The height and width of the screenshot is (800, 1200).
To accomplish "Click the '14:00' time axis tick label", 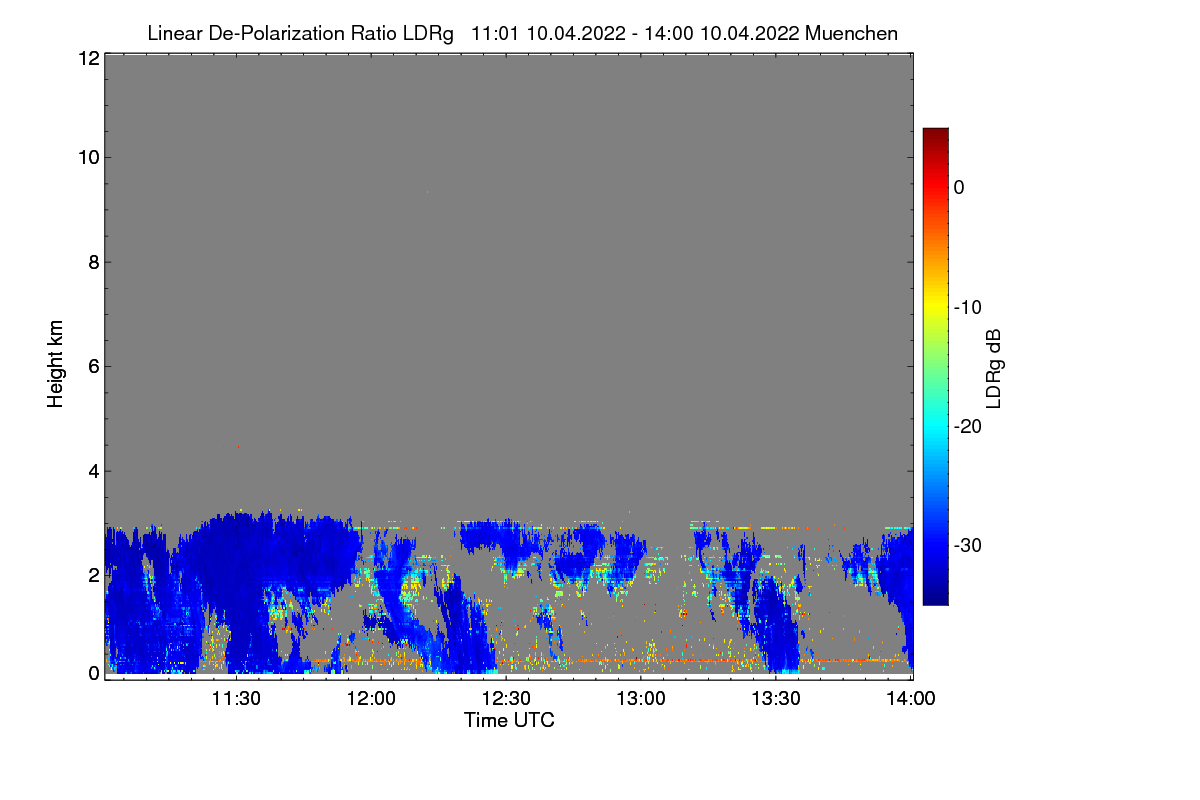I will 911,699.
